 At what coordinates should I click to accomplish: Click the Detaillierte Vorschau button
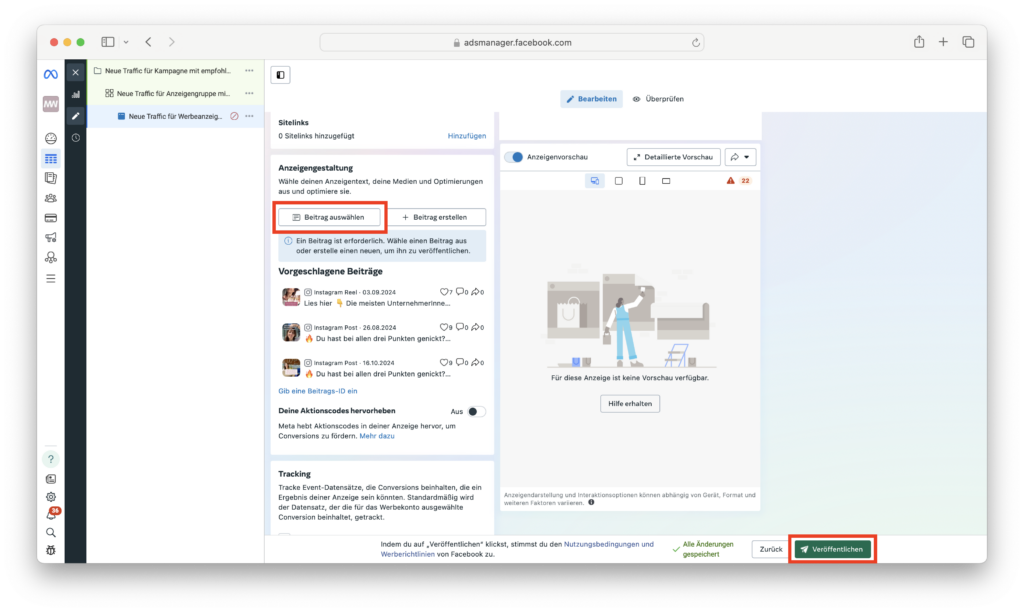click(673, 157)
